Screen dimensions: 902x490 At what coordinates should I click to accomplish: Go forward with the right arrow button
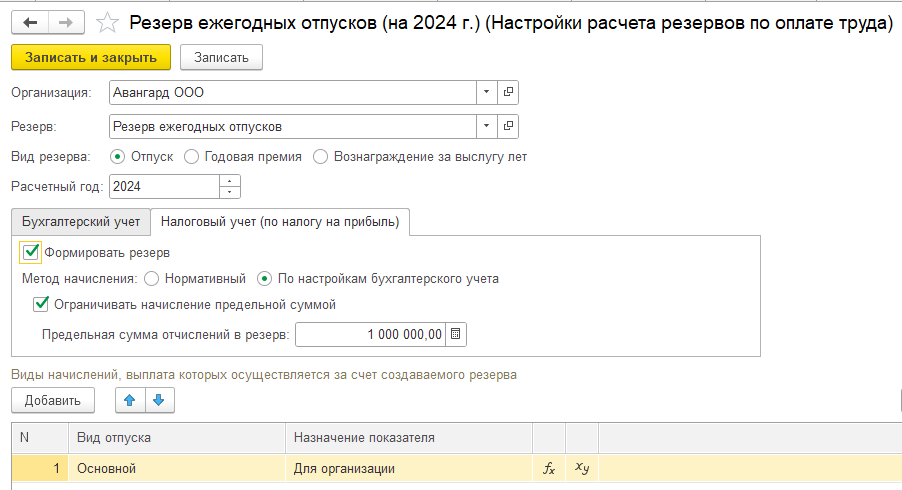click(66, 23)
